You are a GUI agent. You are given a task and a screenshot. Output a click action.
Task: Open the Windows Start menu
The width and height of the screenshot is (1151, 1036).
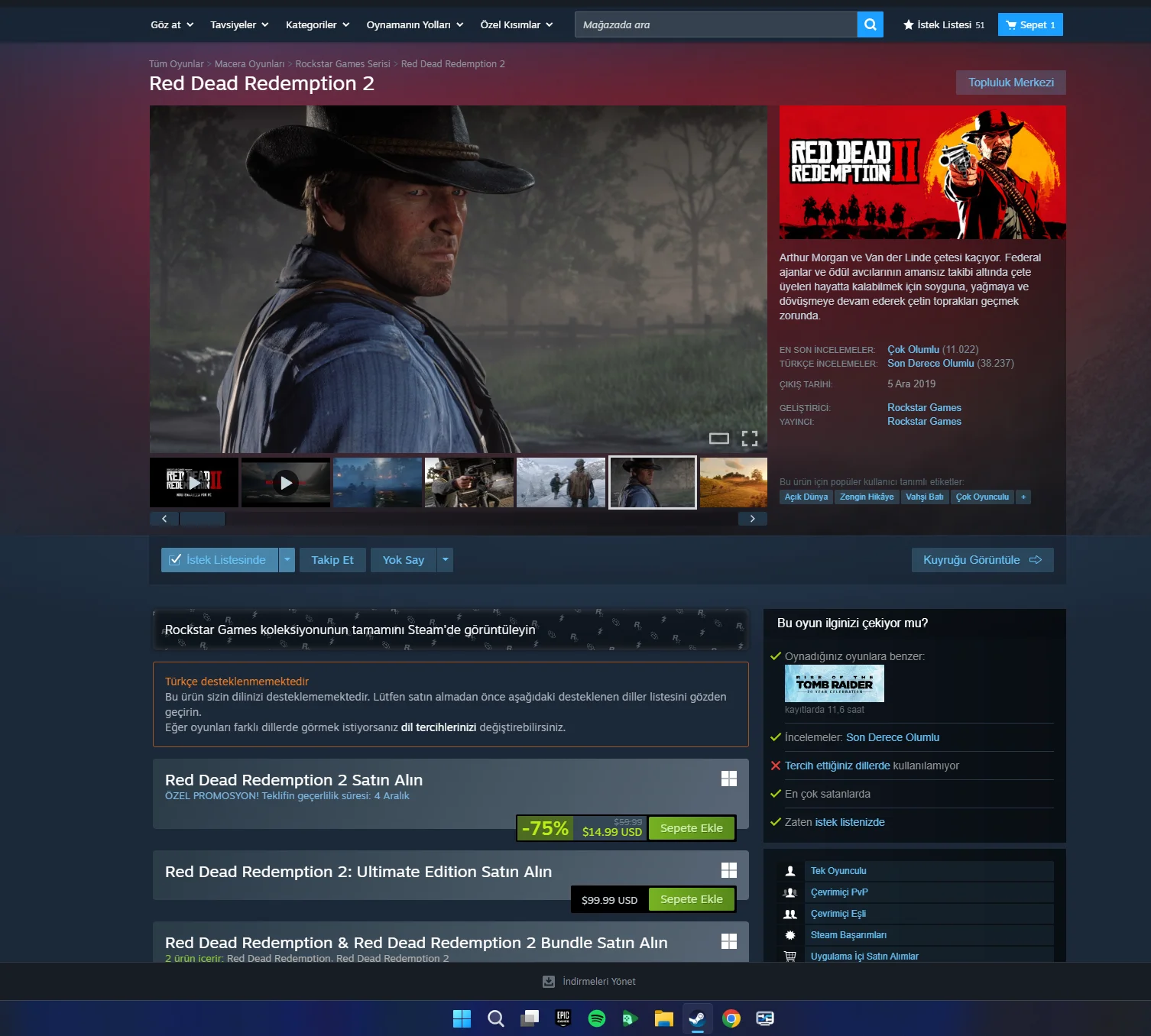point(462,1018)
